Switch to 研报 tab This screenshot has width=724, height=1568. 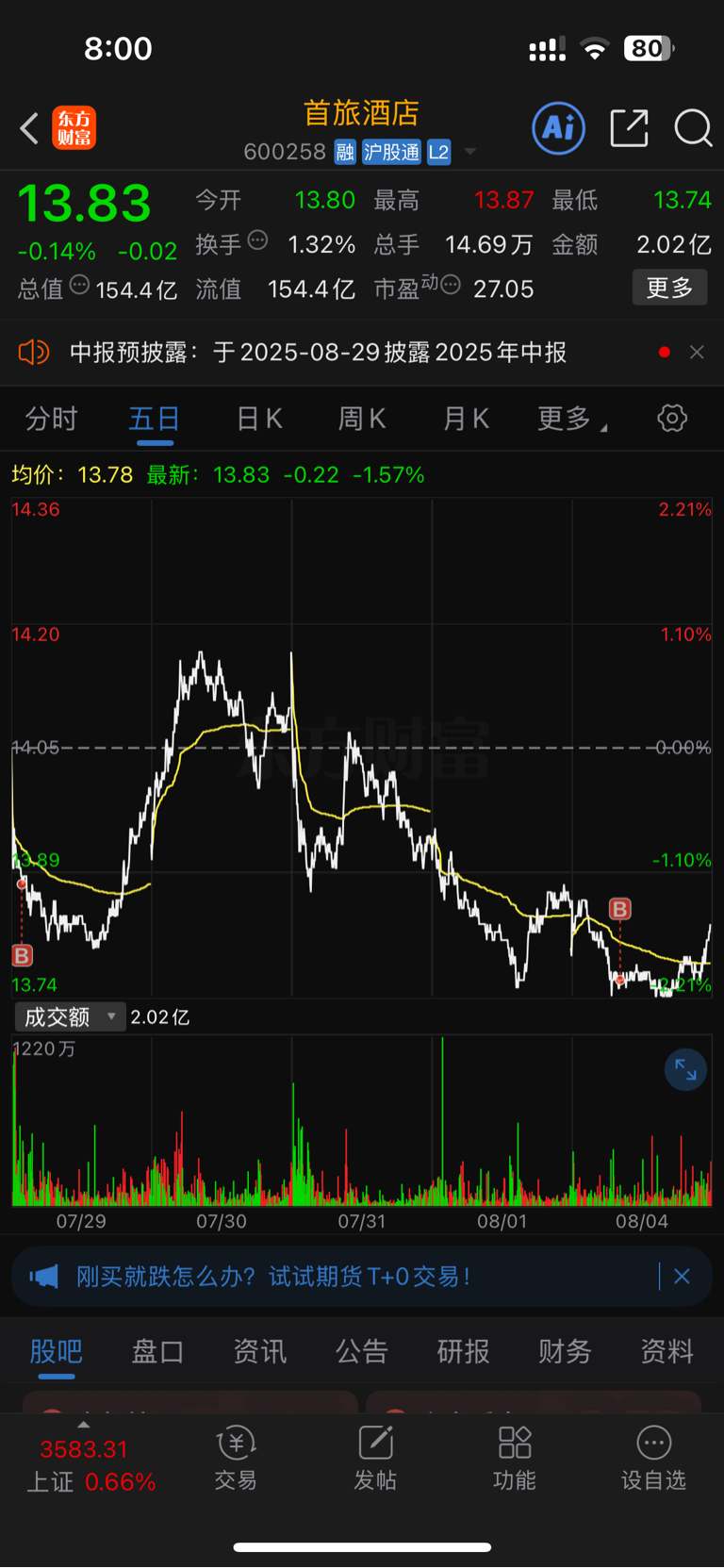(x=463, y=1351)
